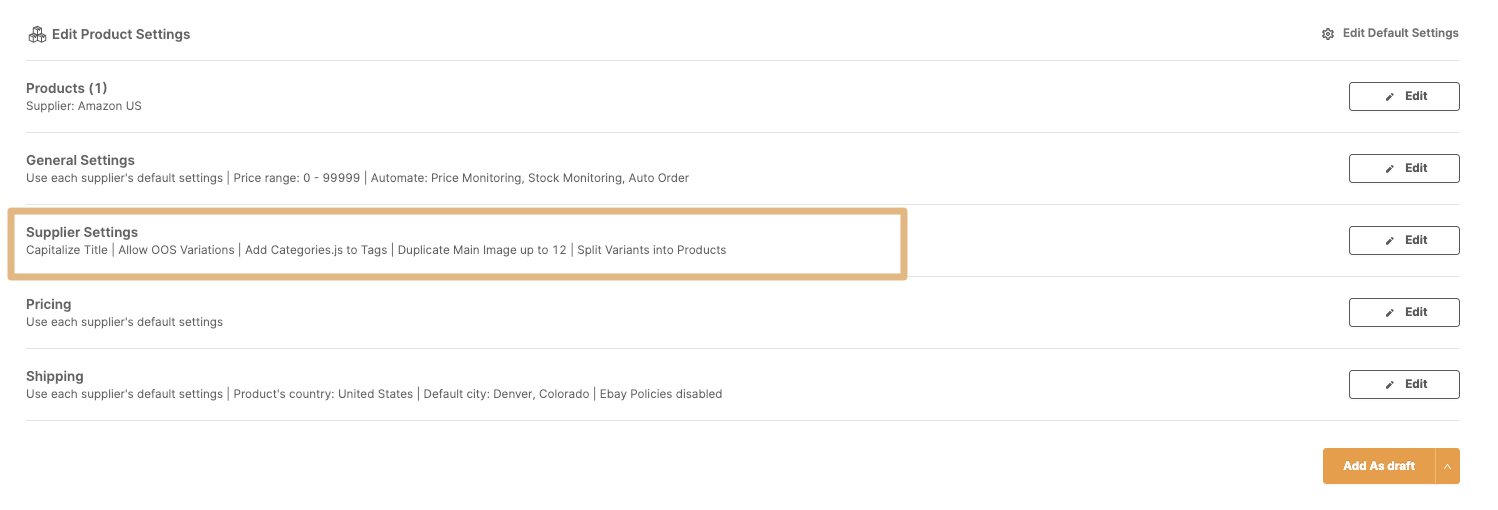Expand the Add As draft dropdown arrow

(x=1447, y=466)
